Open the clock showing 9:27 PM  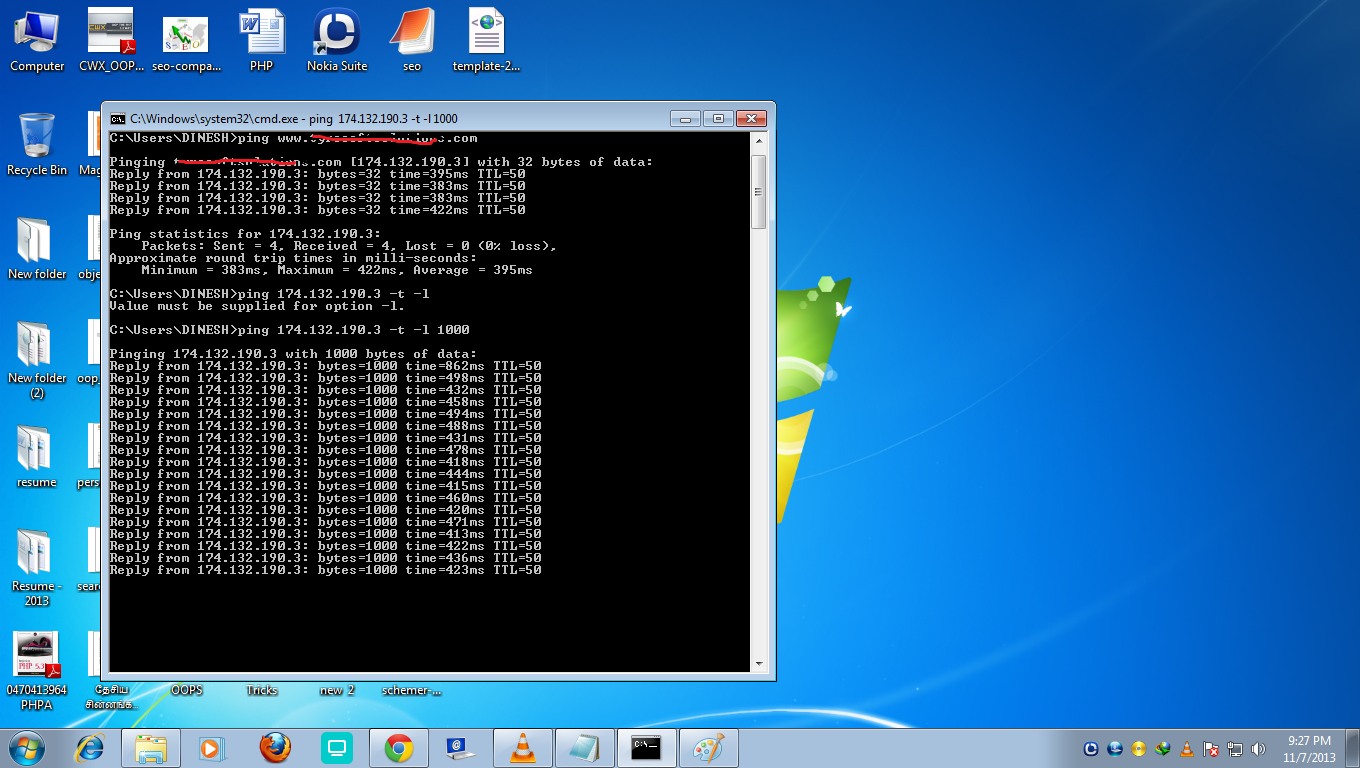[x=1308, y=748]
